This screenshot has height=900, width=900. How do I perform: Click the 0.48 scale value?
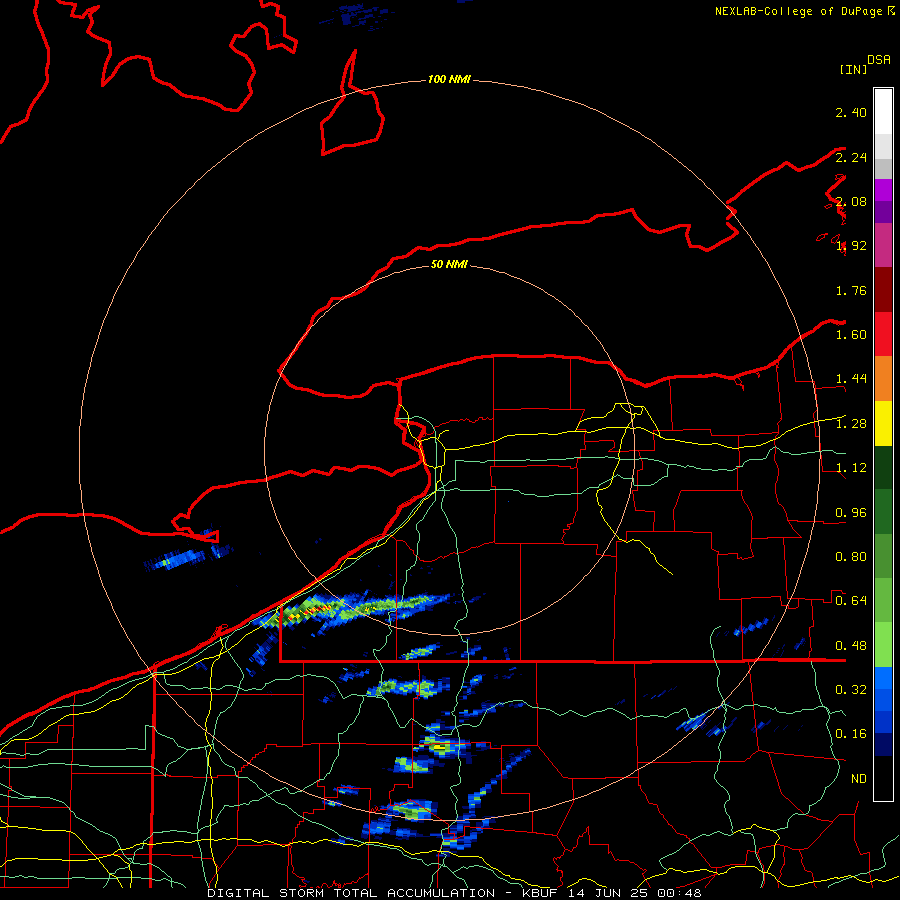click(x=851, y=646)
